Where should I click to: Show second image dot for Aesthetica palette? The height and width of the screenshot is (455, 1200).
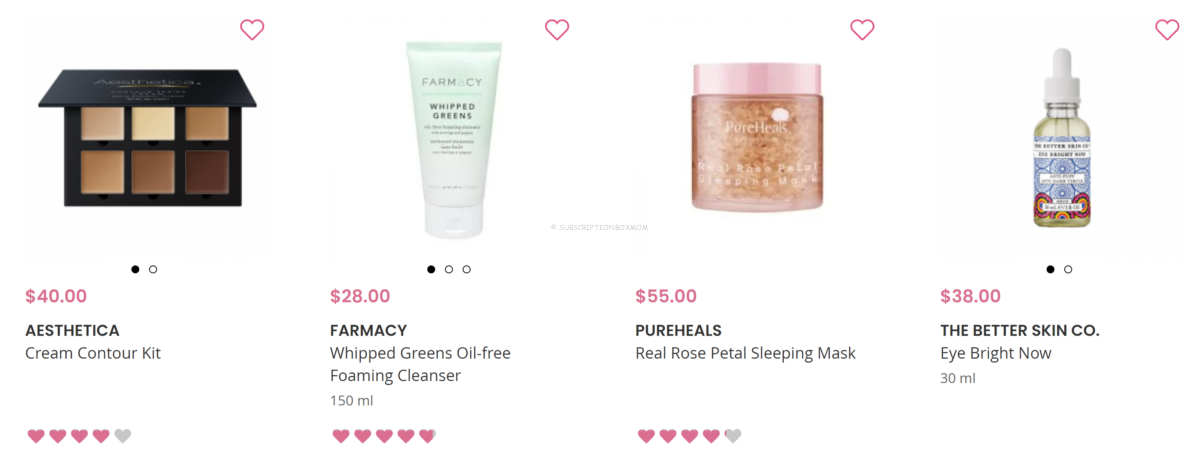pos(153,269)
